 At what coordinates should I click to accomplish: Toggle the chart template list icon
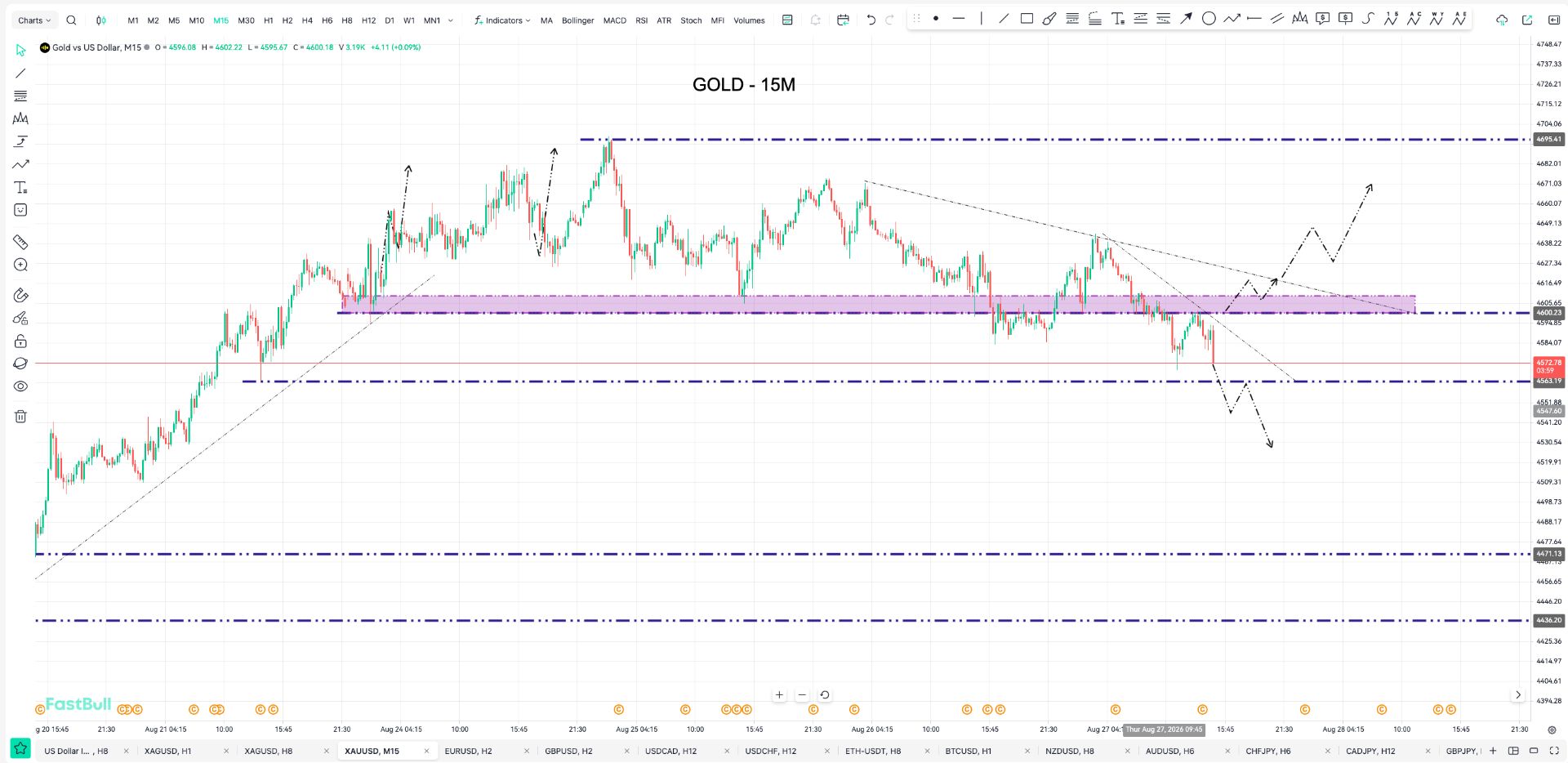(787, 20)
